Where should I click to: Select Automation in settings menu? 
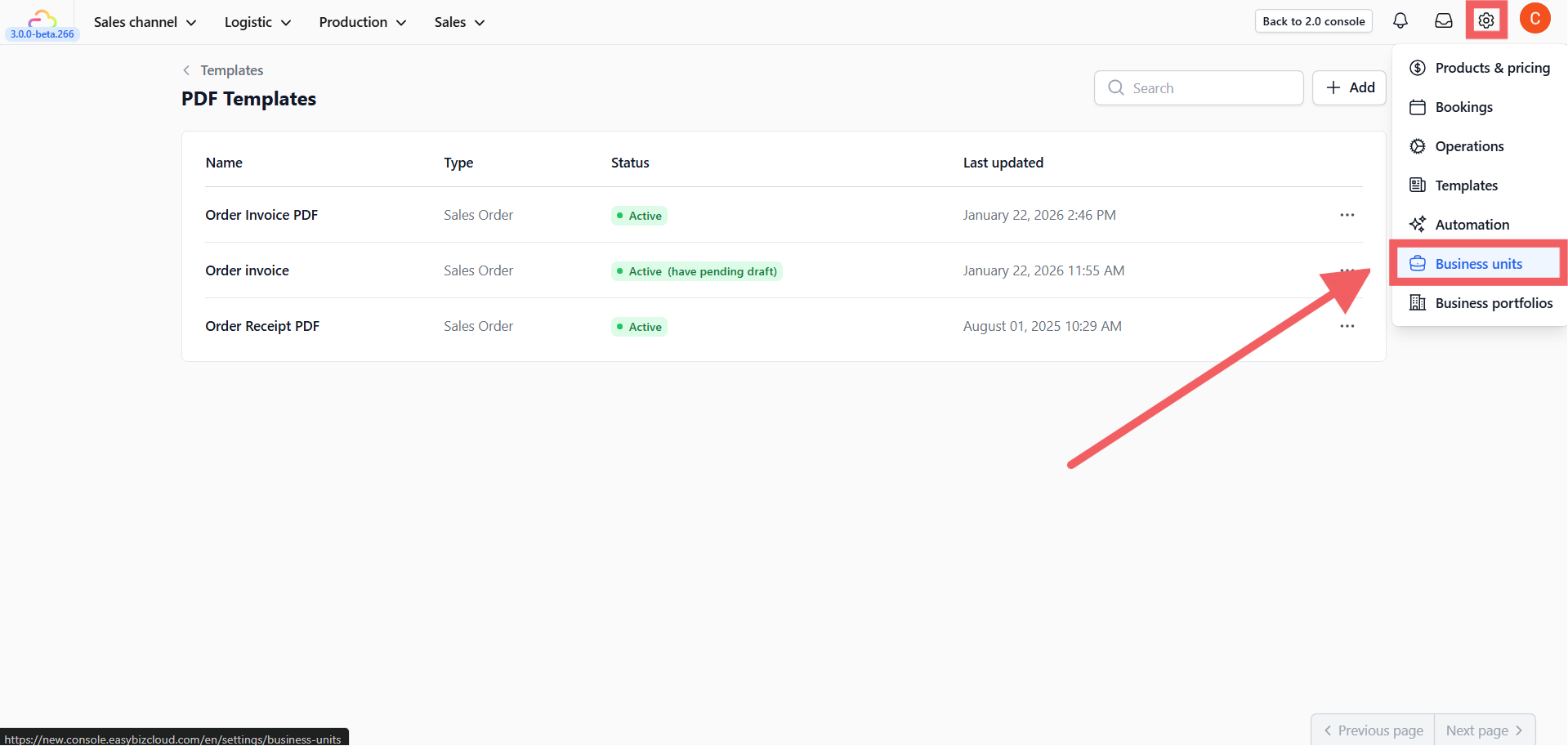pos(1479,225)
